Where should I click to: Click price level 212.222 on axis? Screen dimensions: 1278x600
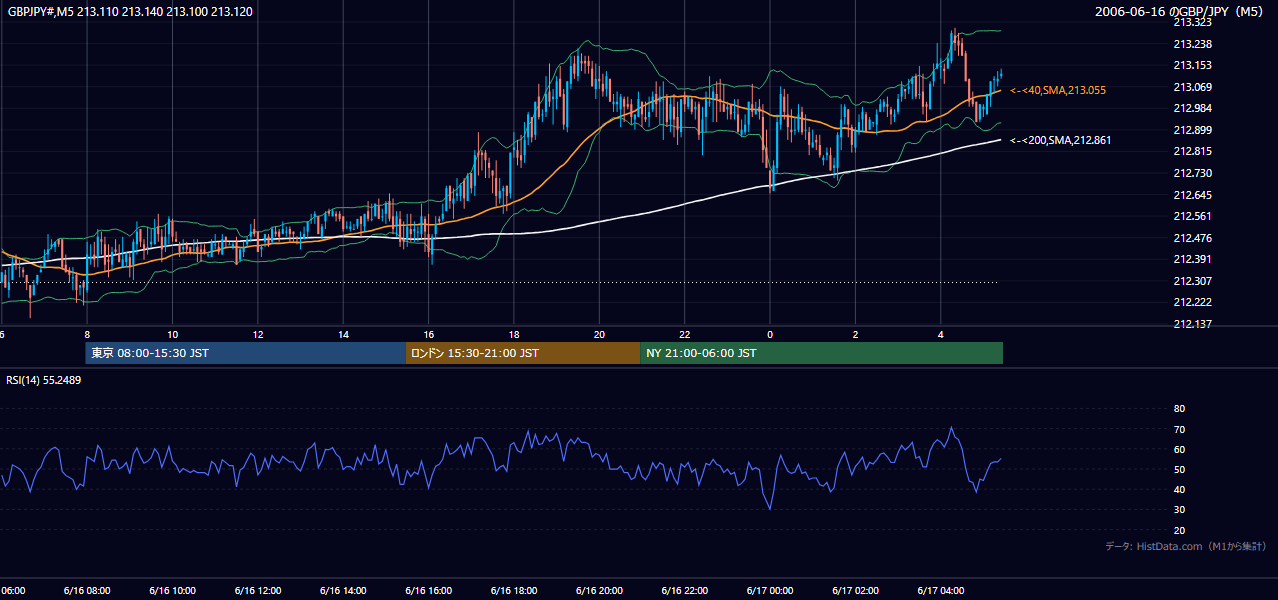coord(1192,302)
